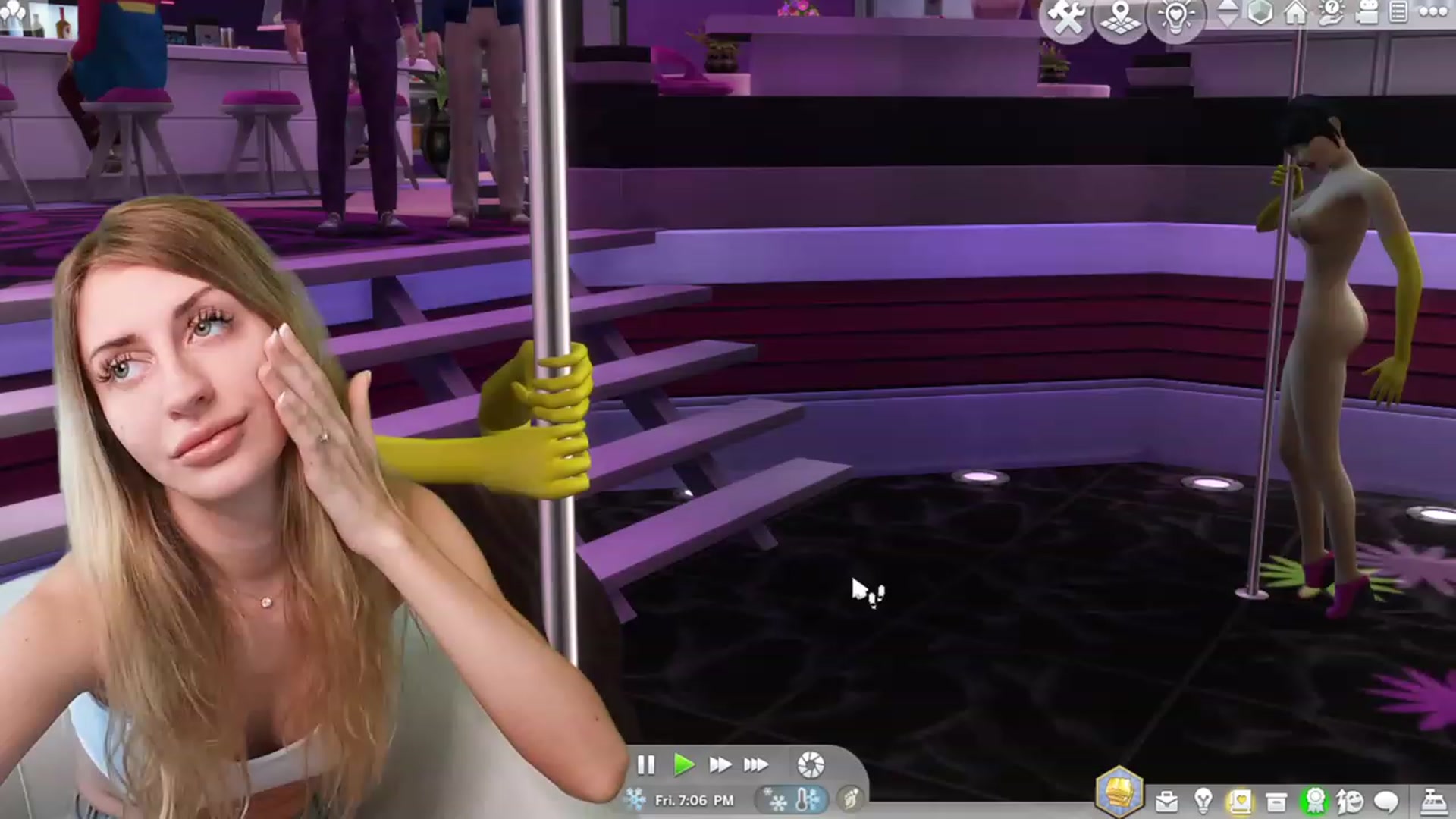Set game speed to ultra speed
Viewport: 1456px width, 819px height.
pyautogui.click(x=755, y=765)
